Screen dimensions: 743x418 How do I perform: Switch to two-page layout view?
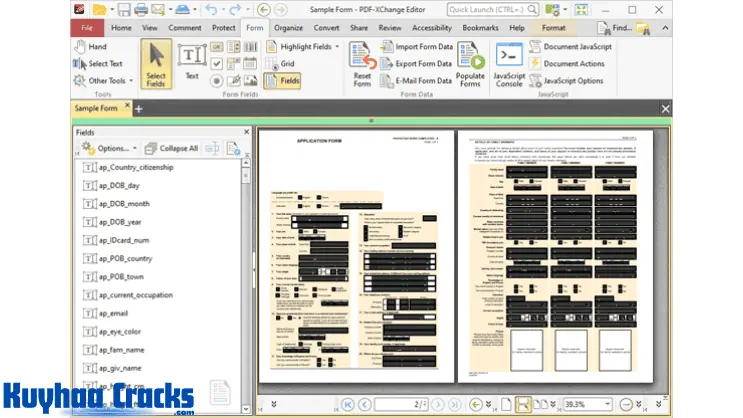coord(542,404)
